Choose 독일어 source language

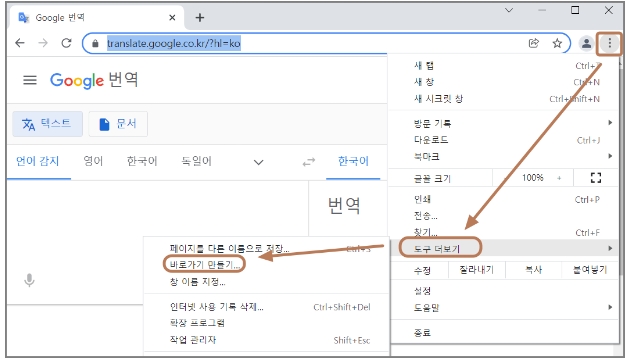196,161
